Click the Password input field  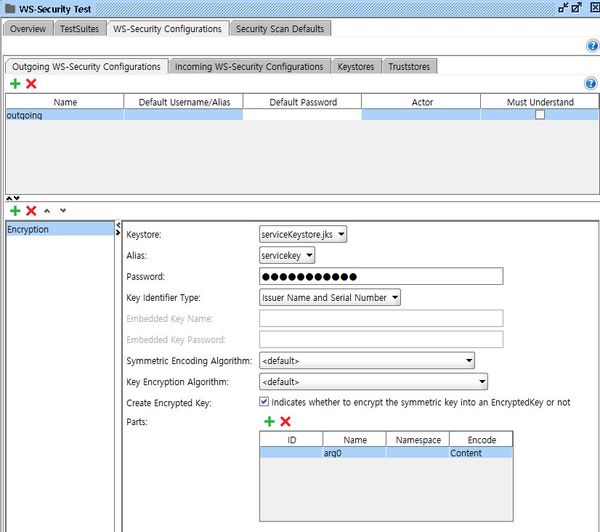point(380,276)
